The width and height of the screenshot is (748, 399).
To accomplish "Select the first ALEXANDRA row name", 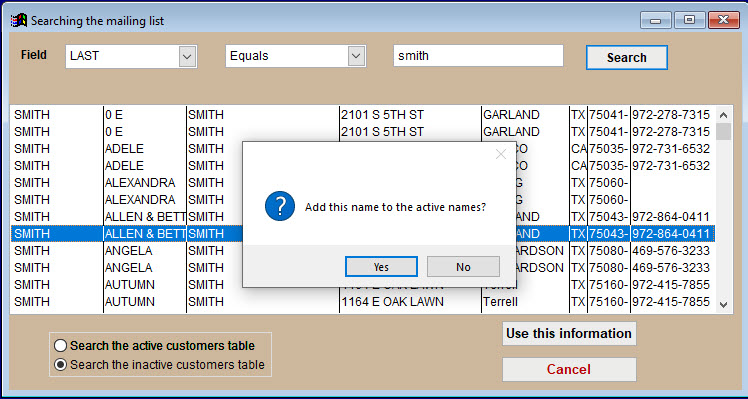I will click(140, 183).
